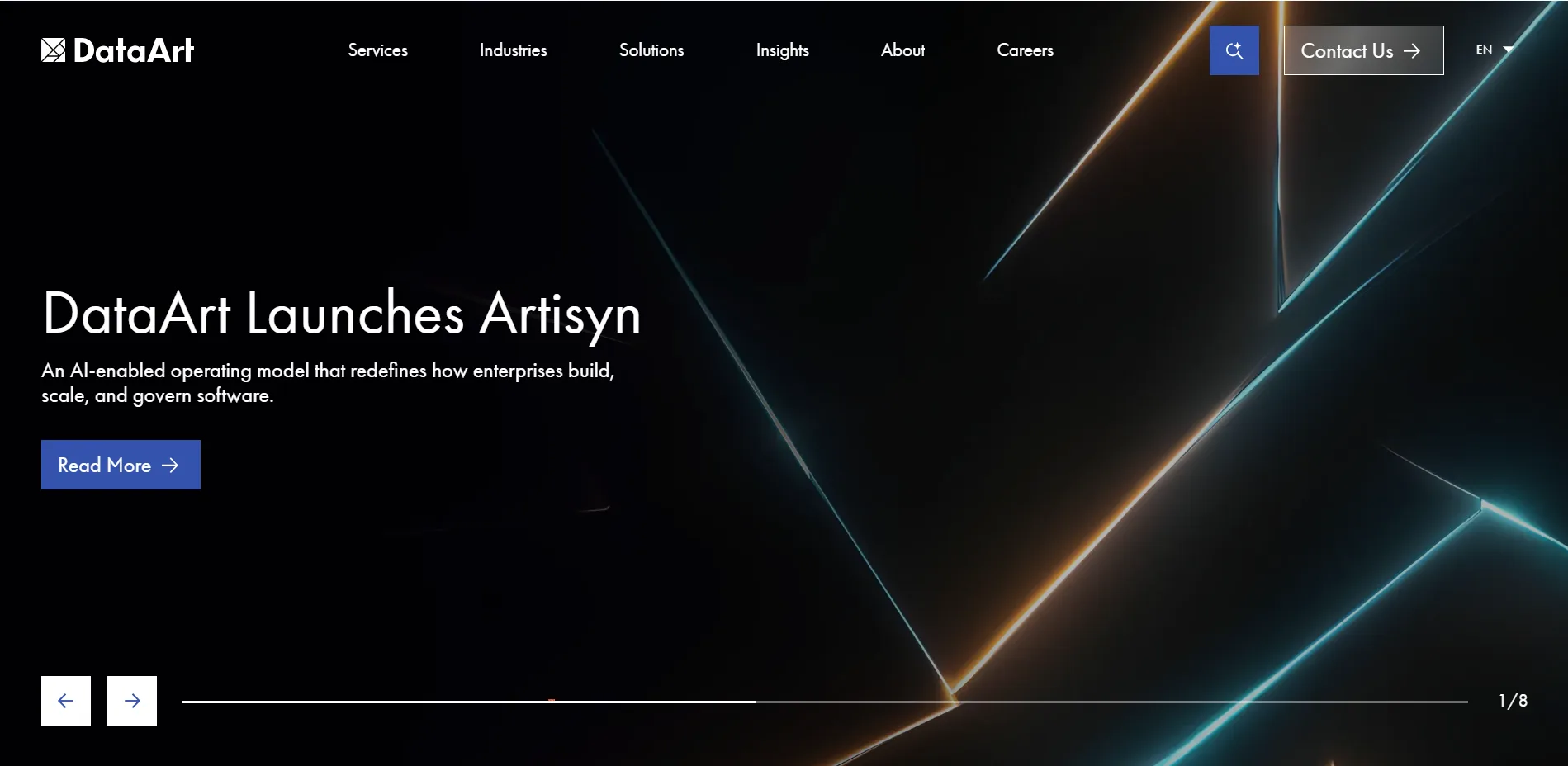Open the EN language dropdown

tap(1485, 50)
